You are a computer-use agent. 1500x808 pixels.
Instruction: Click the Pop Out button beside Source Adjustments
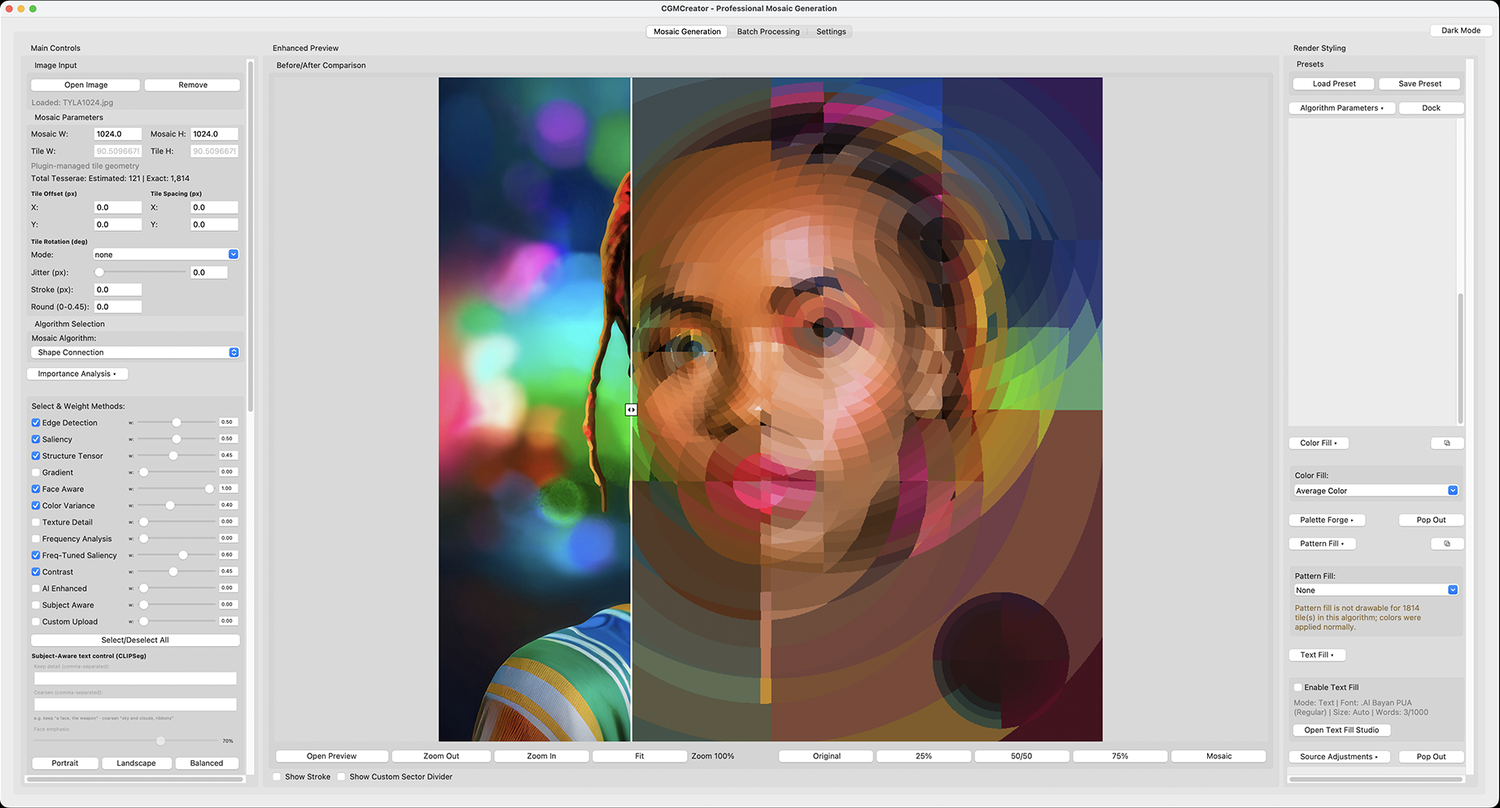tap(1431, 757)
